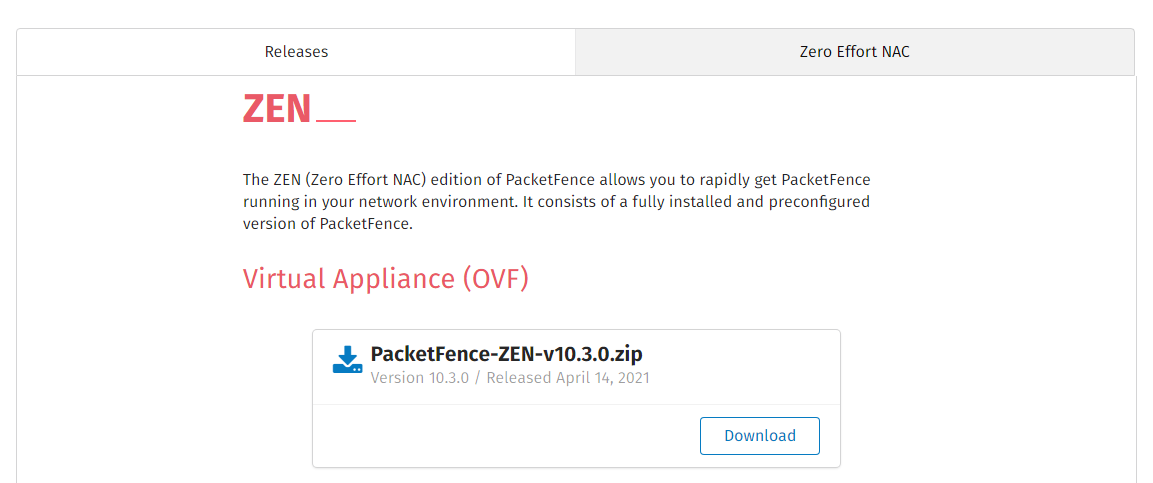Click the ZEN heading
1153x483 pixels.
(277, 108)
